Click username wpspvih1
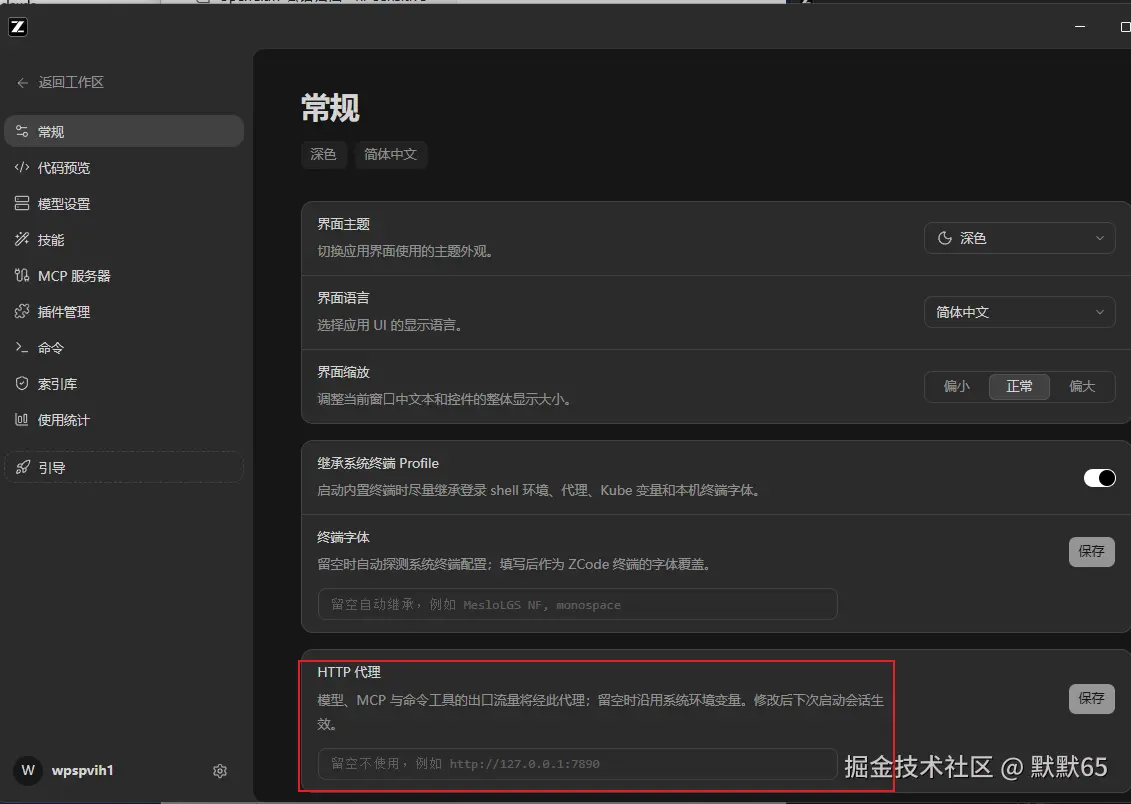 tap(82, 770)
